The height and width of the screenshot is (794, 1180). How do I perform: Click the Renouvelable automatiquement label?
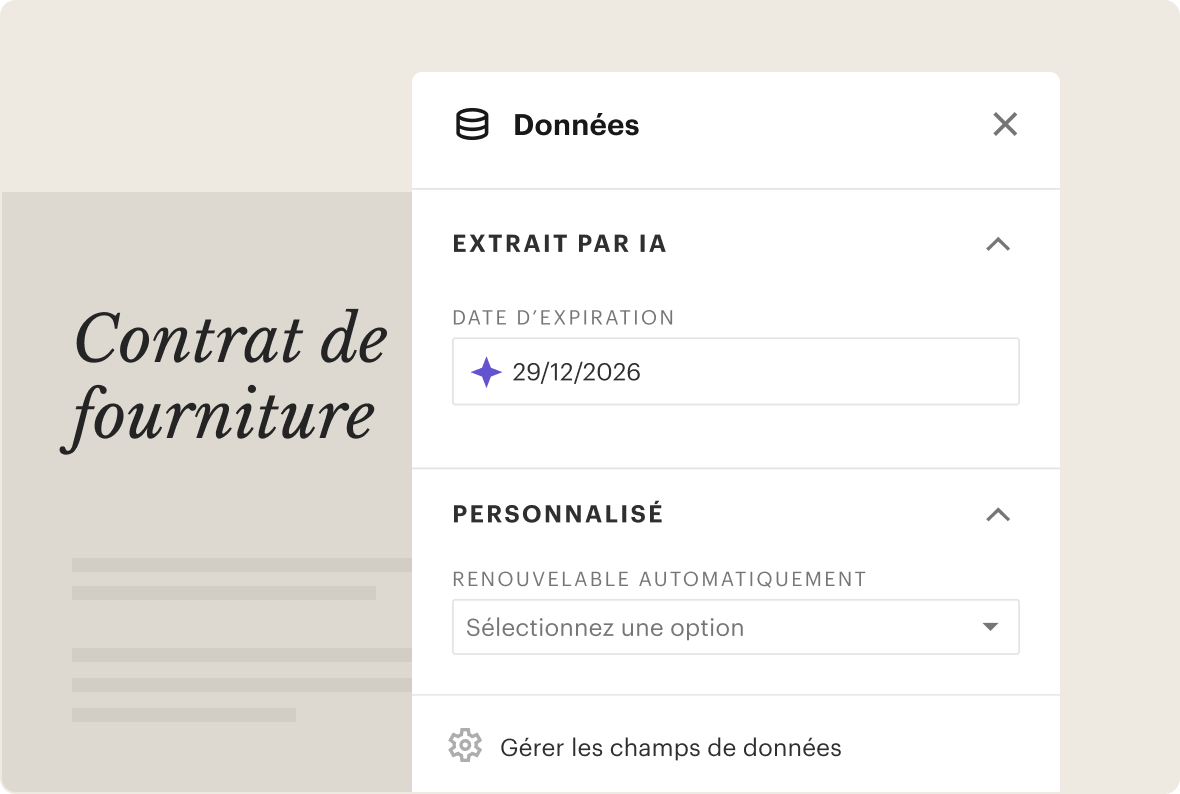[x=659, y=579]
